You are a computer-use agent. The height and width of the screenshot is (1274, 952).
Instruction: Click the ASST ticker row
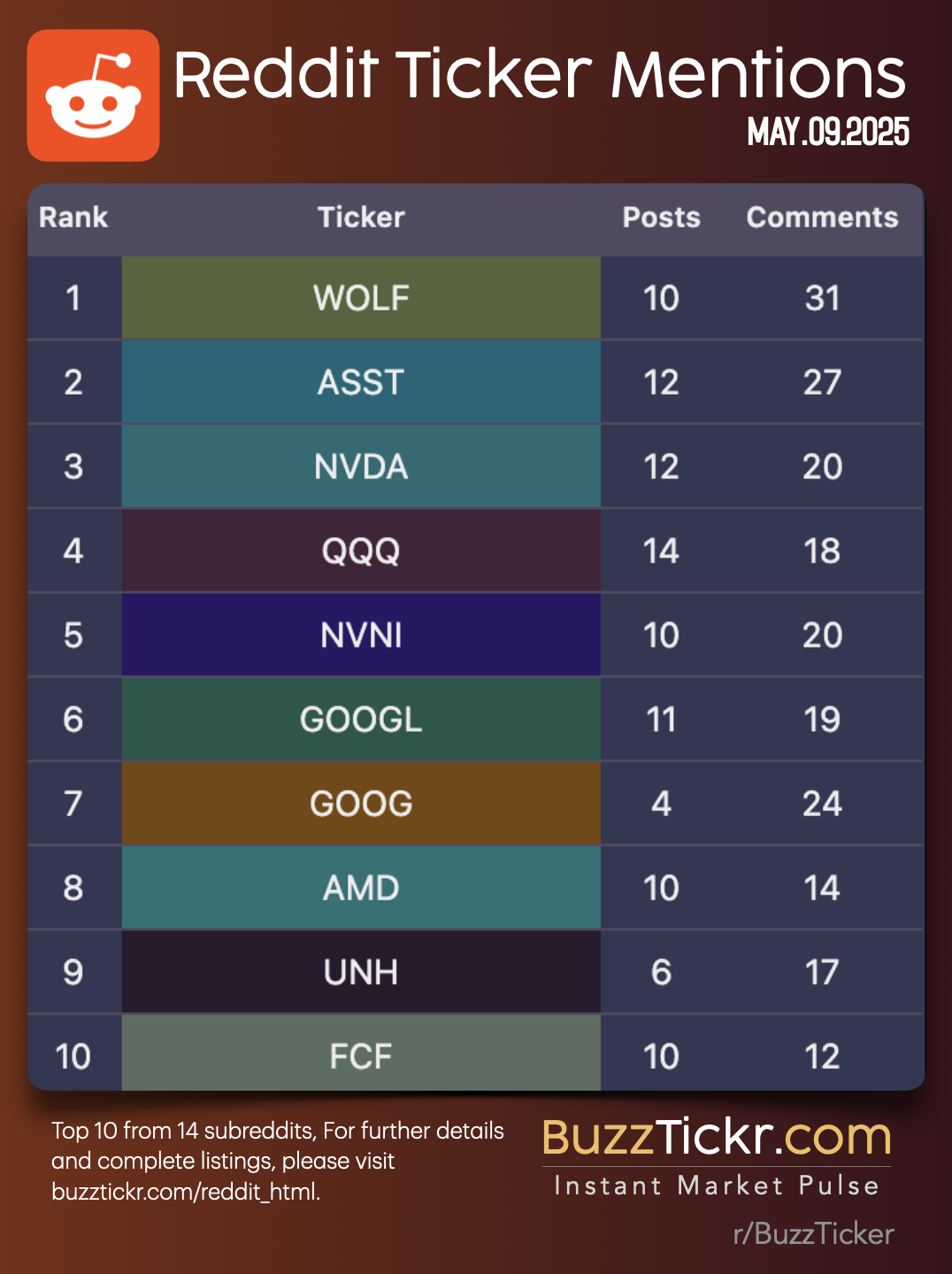[361, 382]
